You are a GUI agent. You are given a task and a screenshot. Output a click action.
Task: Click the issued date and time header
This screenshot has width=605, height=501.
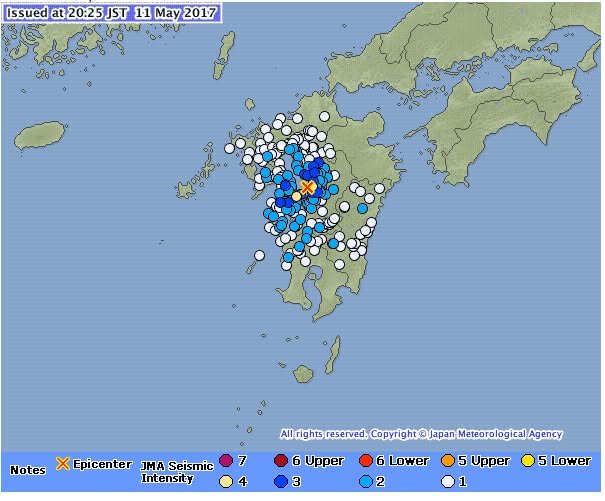[x=111, y=13]
